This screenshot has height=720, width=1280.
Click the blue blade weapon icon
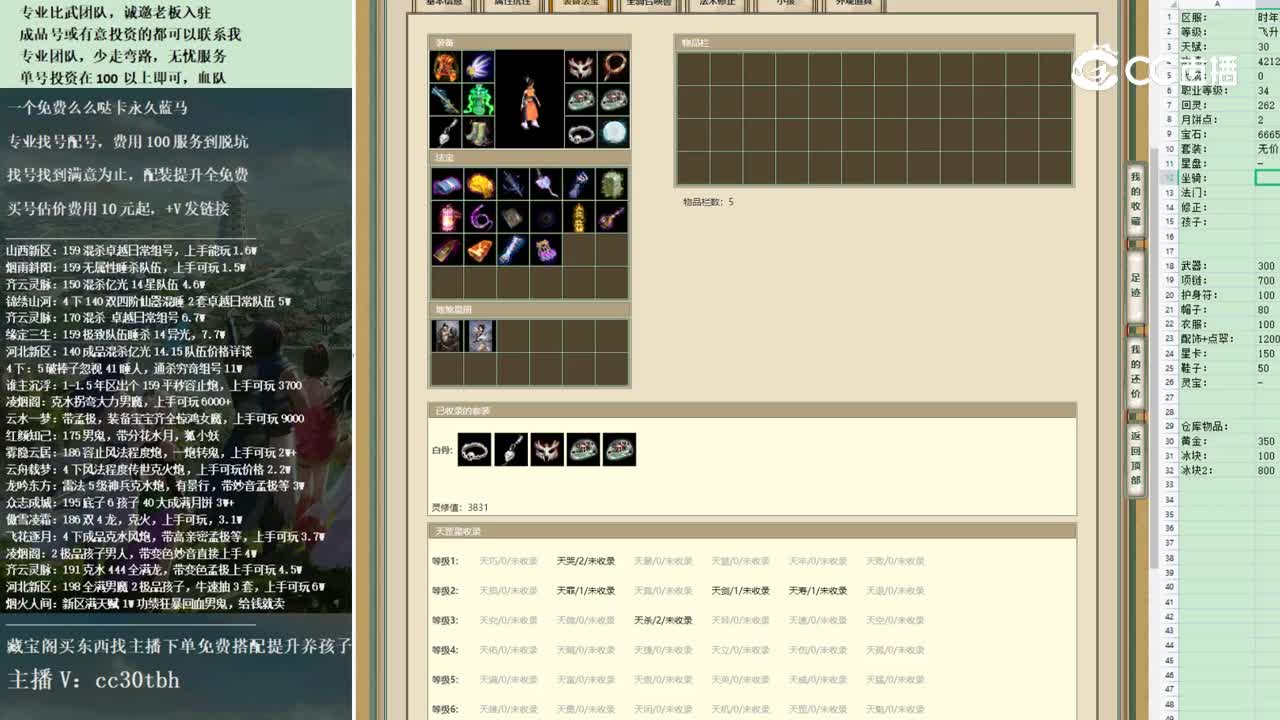click(x=445, y=100)
